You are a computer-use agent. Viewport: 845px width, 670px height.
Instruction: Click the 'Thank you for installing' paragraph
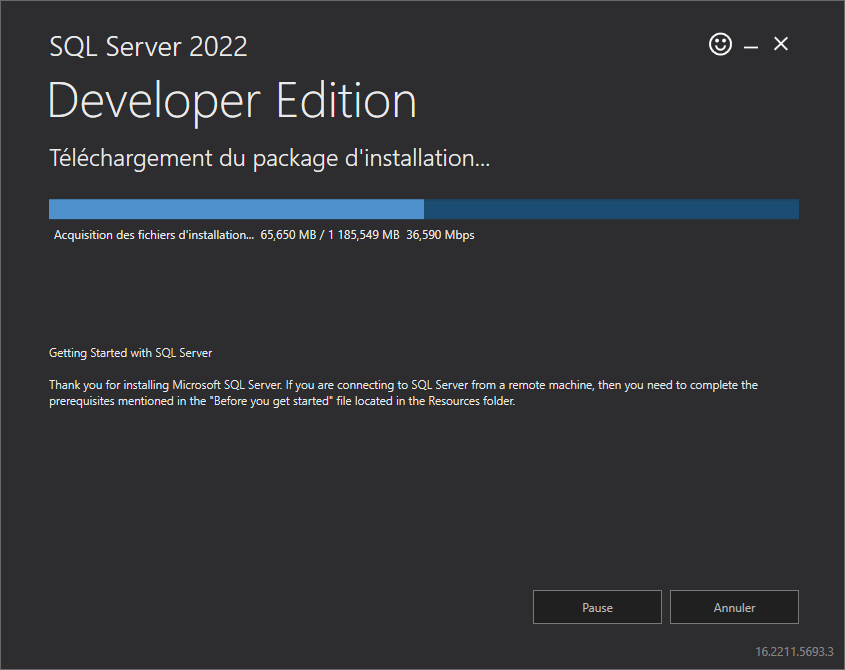click(x=403, y=393)
